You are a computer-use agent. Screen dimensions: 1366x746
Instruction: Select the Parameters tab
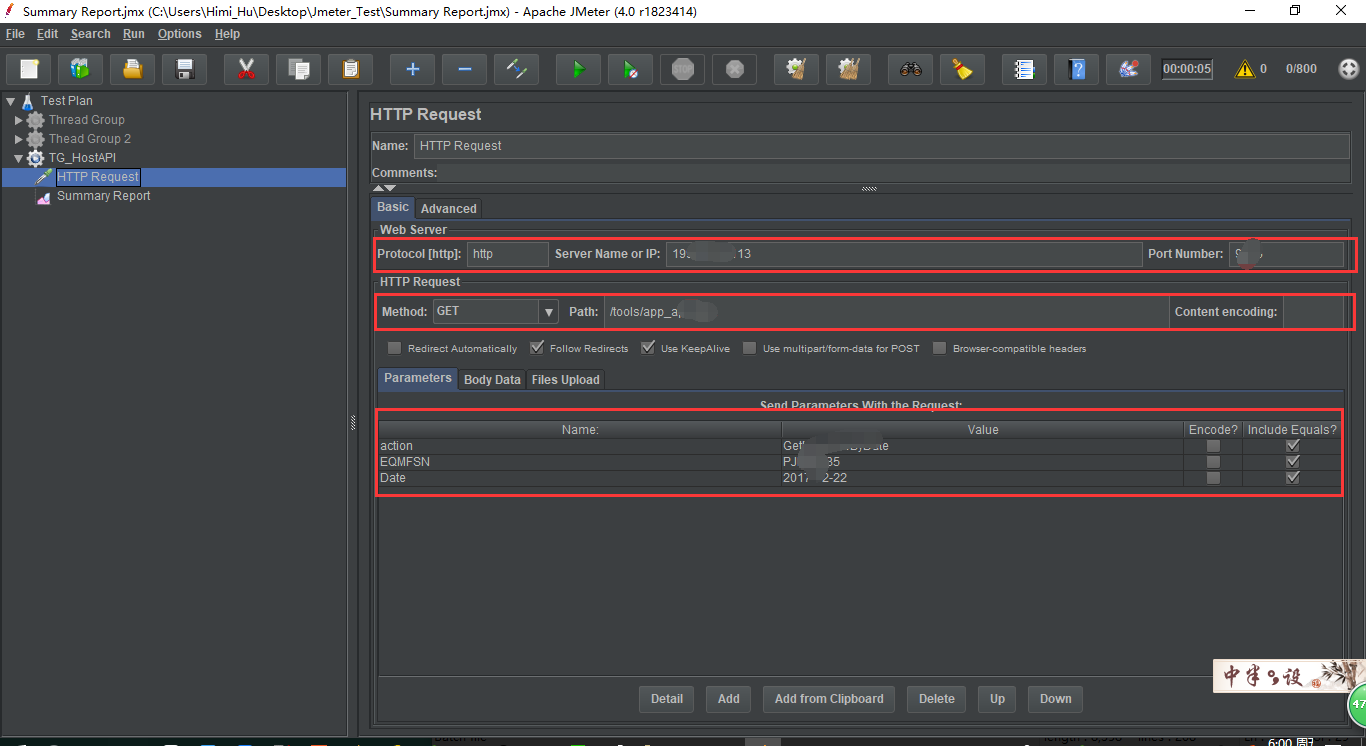pos(418,378)
